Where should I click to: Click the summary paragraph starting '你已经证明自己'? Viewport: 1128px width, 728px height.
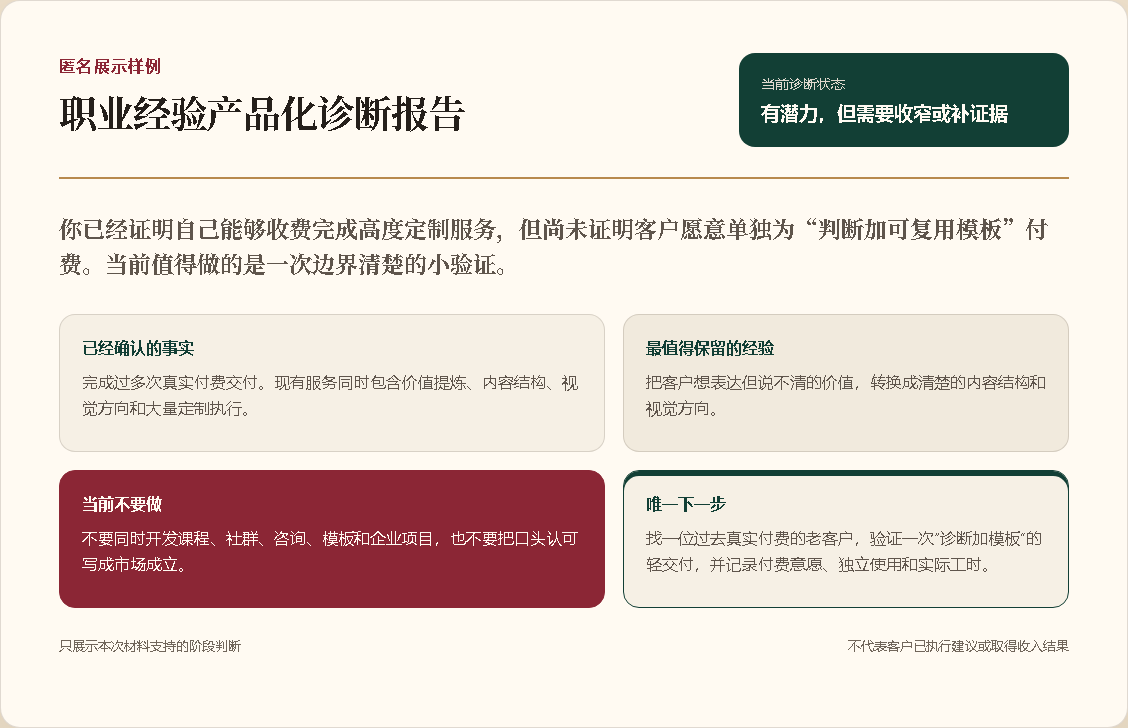pyautogui.click(x=553, y=247)
